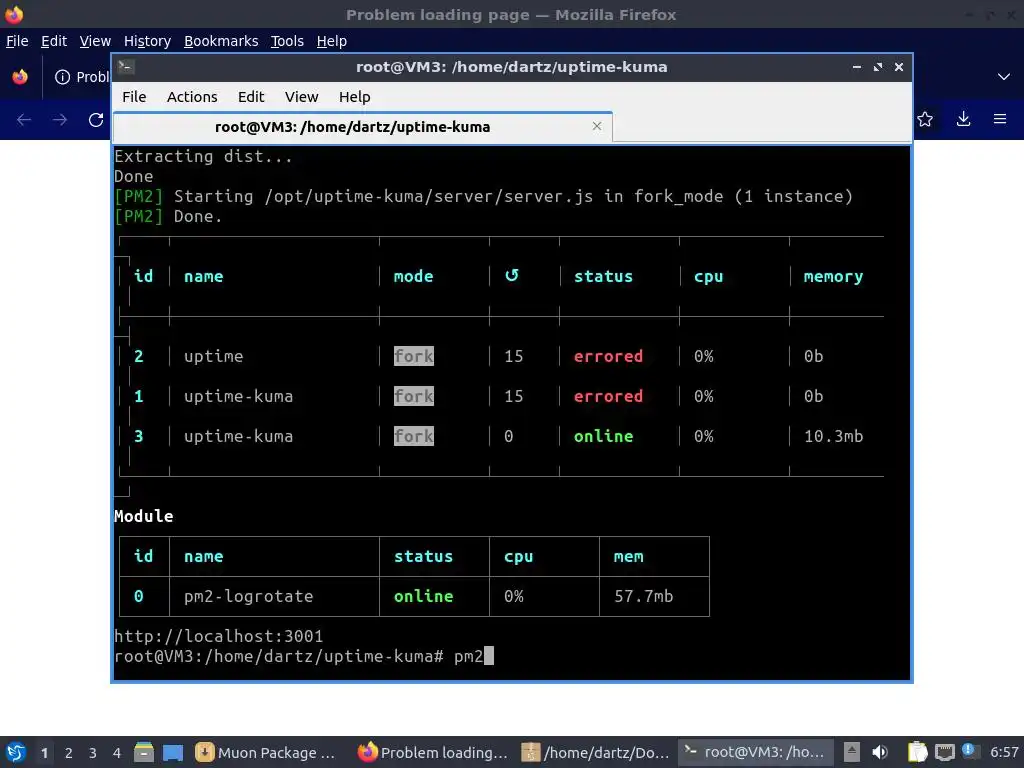
Task: Click the 'uptime' process name in row 2
Action: [x=214, y=356]
